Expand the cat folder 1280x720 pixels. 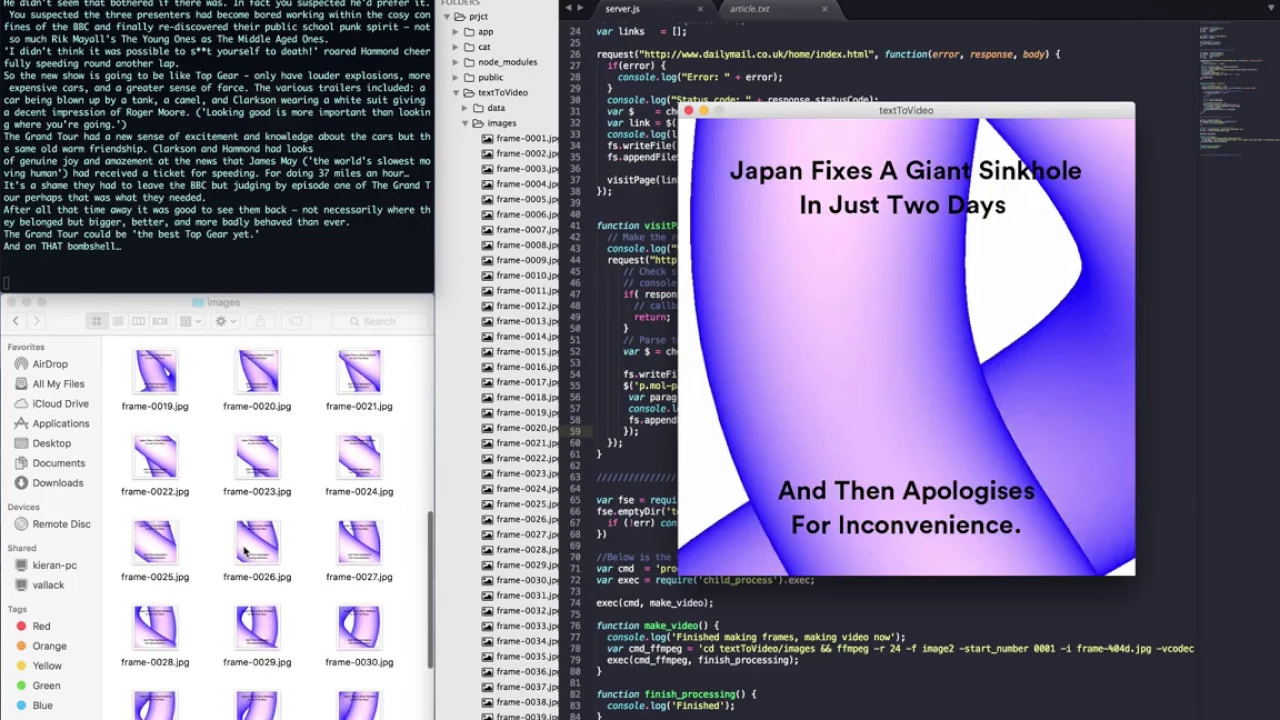(456, 47)
